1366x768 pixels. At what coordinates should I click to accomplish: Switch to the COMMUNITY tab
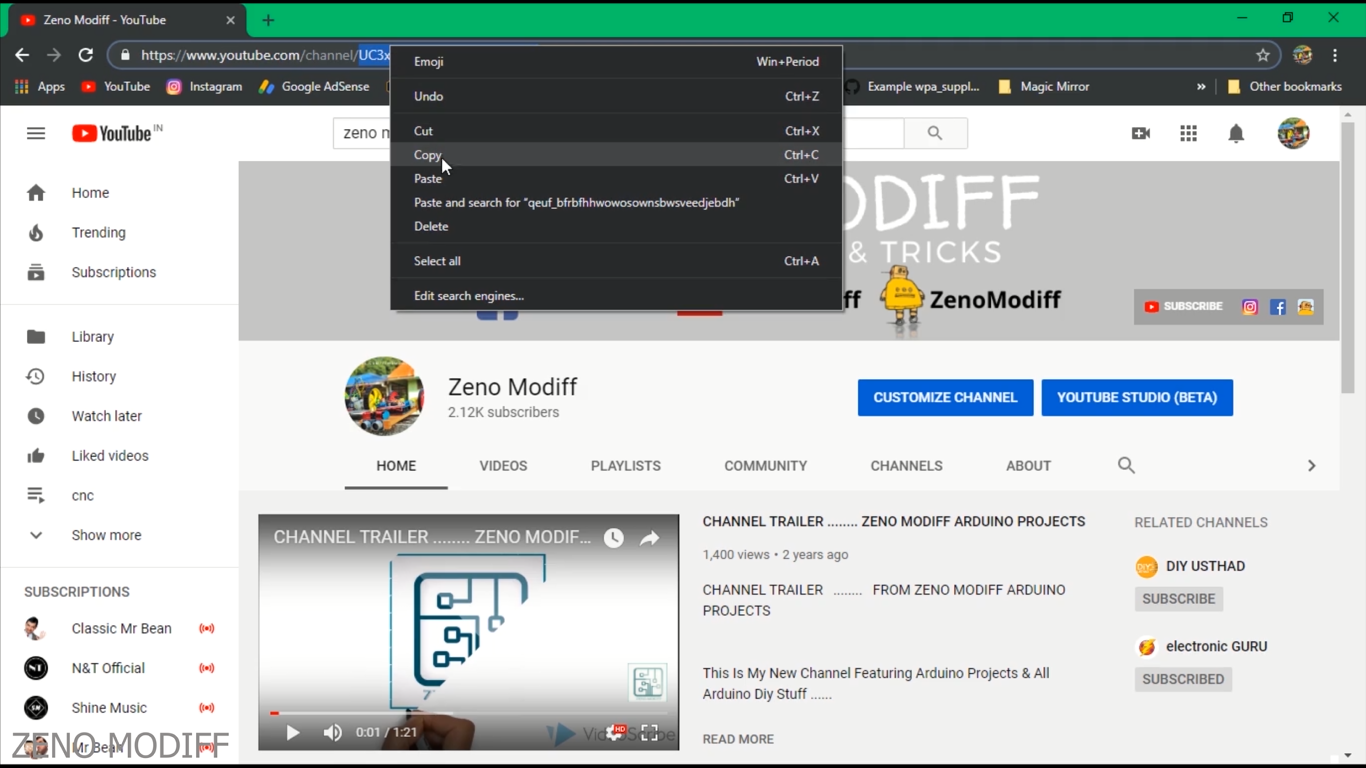(766, 466)
